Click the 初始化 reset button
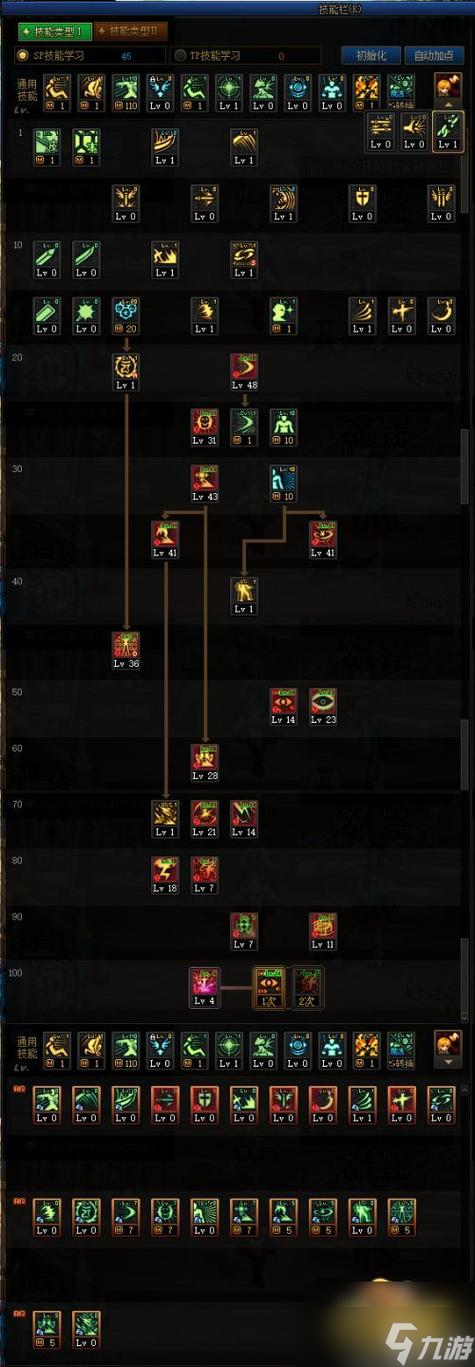The image size is (475, 1367). tap(371, 56)
